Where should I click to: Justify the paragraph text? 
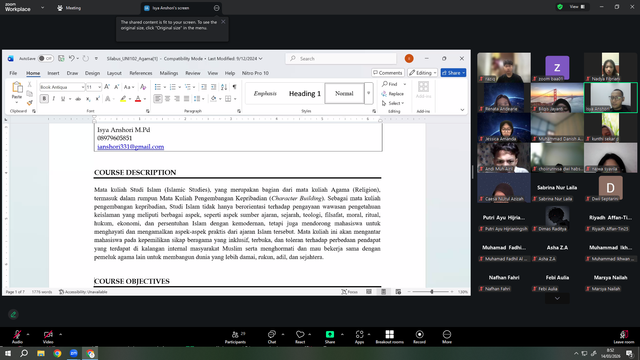186,99
